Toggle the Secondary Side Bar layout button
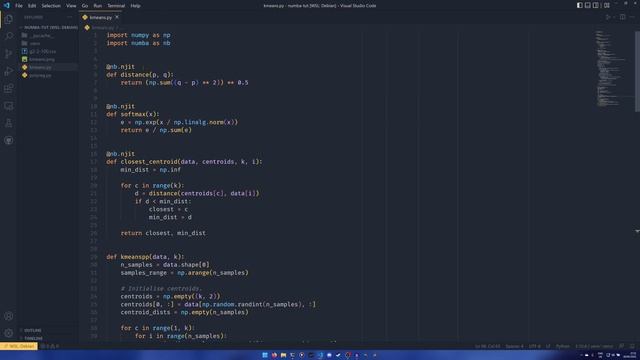 coord(596,5)
